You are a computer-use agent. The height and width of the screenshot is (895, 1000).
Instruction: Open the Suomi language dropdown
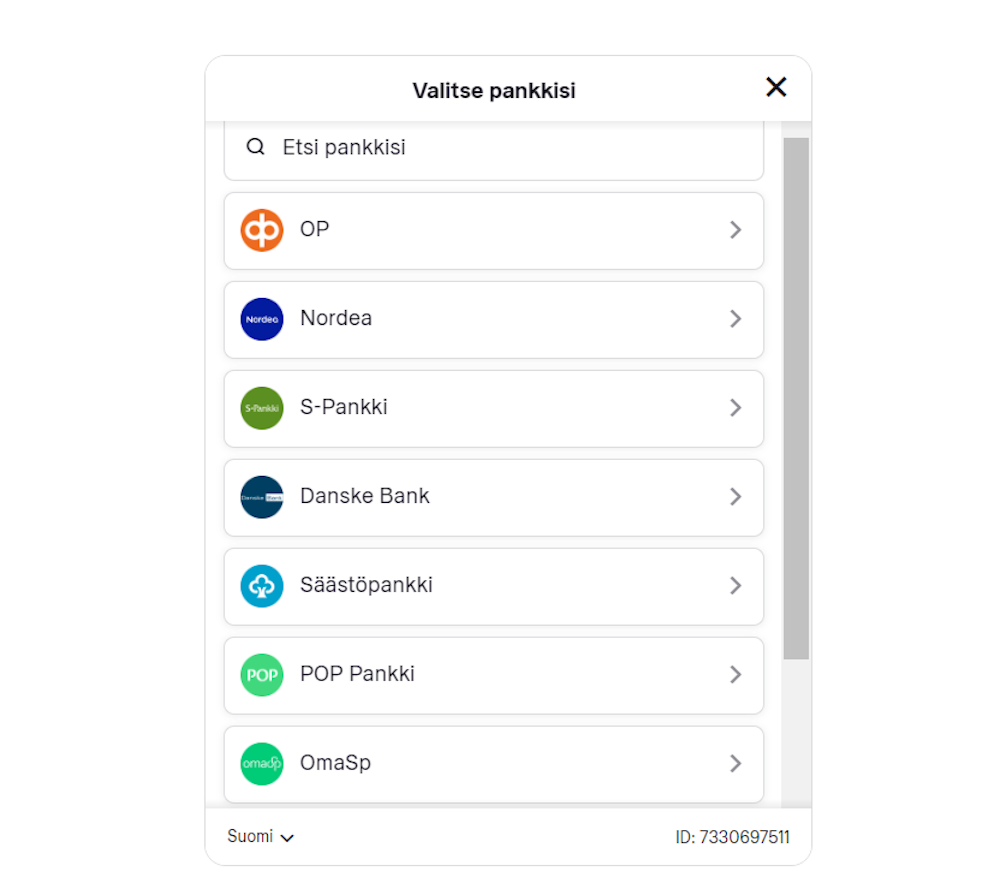(260, 837)
